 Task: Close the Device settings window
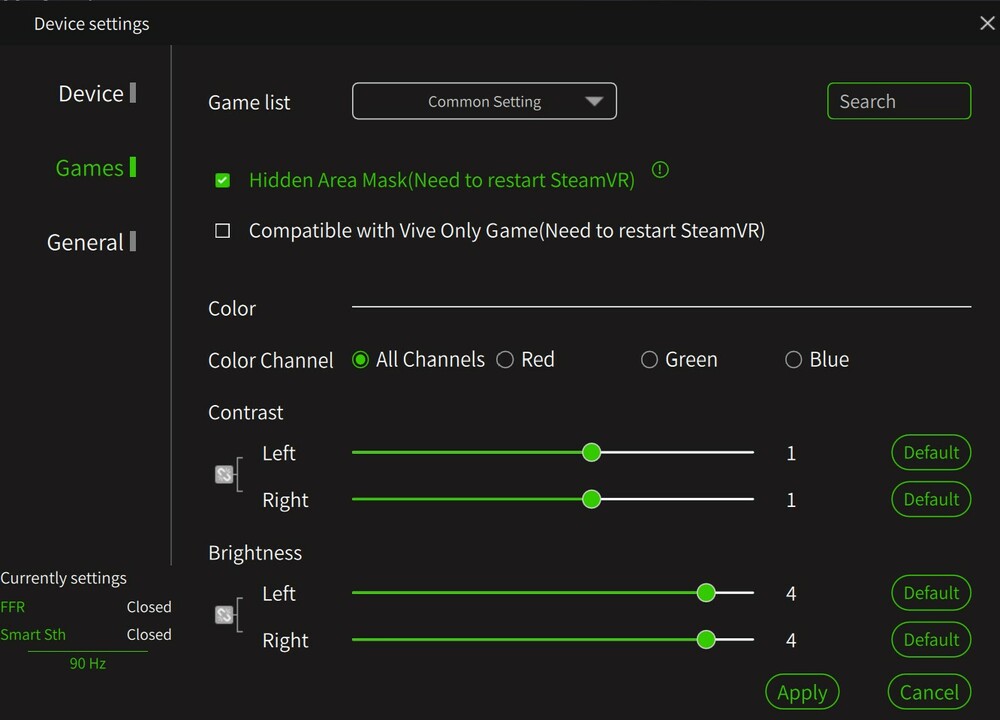(x=986, y=23)
